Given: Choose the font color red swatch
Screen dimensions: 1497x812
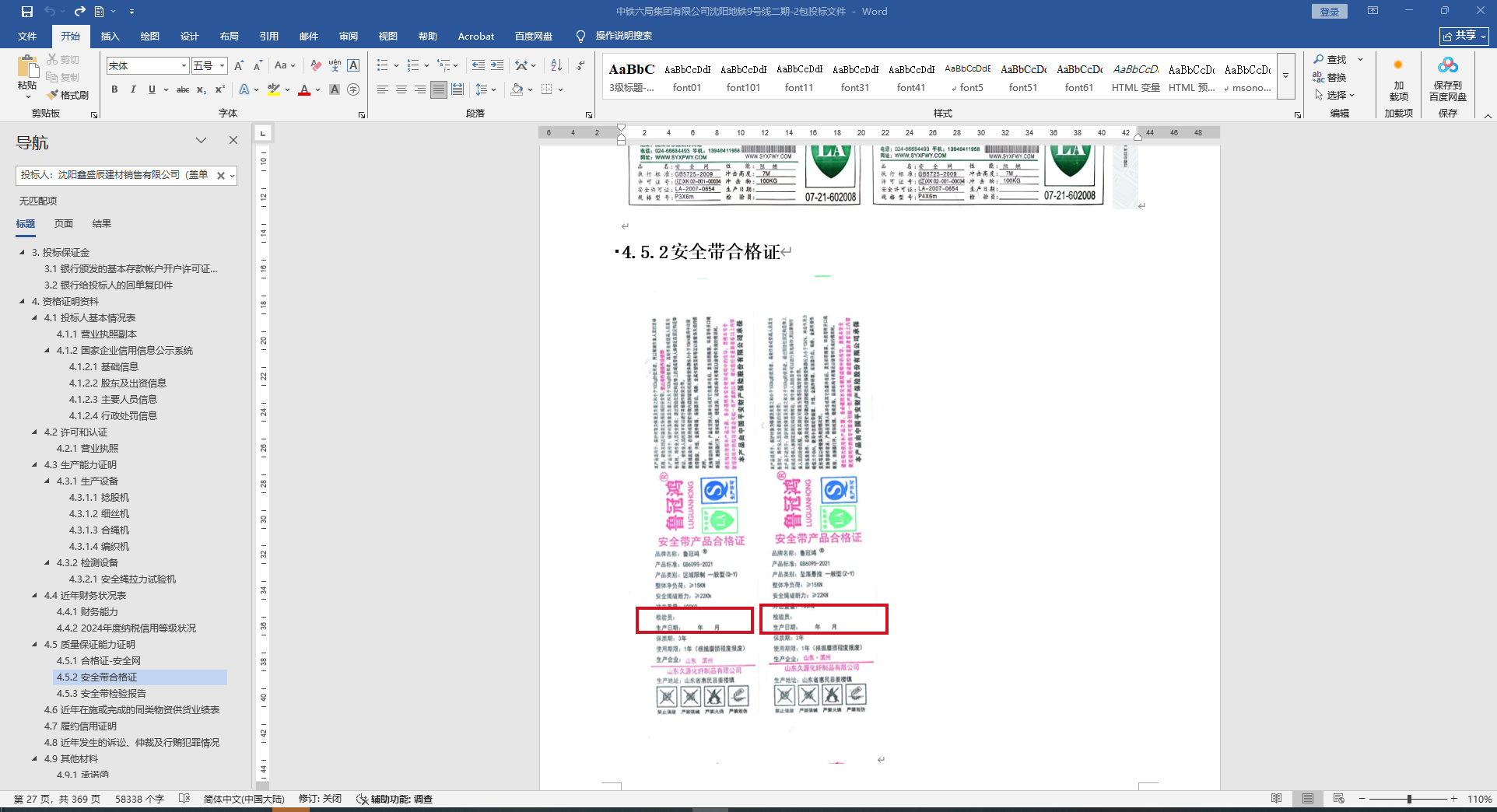Looking at the screenshot, I should (304, 89).
